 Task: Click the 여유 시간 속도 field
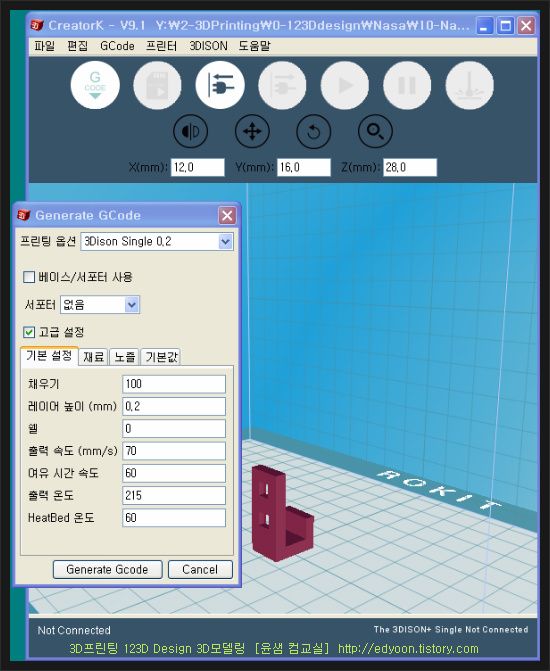tap(174, 473)
